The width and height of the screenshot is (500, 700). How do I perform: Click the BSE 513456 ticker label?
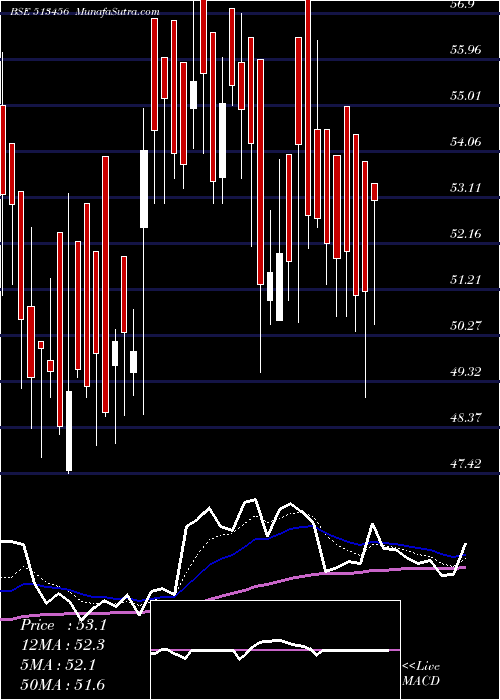click(40, 12)
